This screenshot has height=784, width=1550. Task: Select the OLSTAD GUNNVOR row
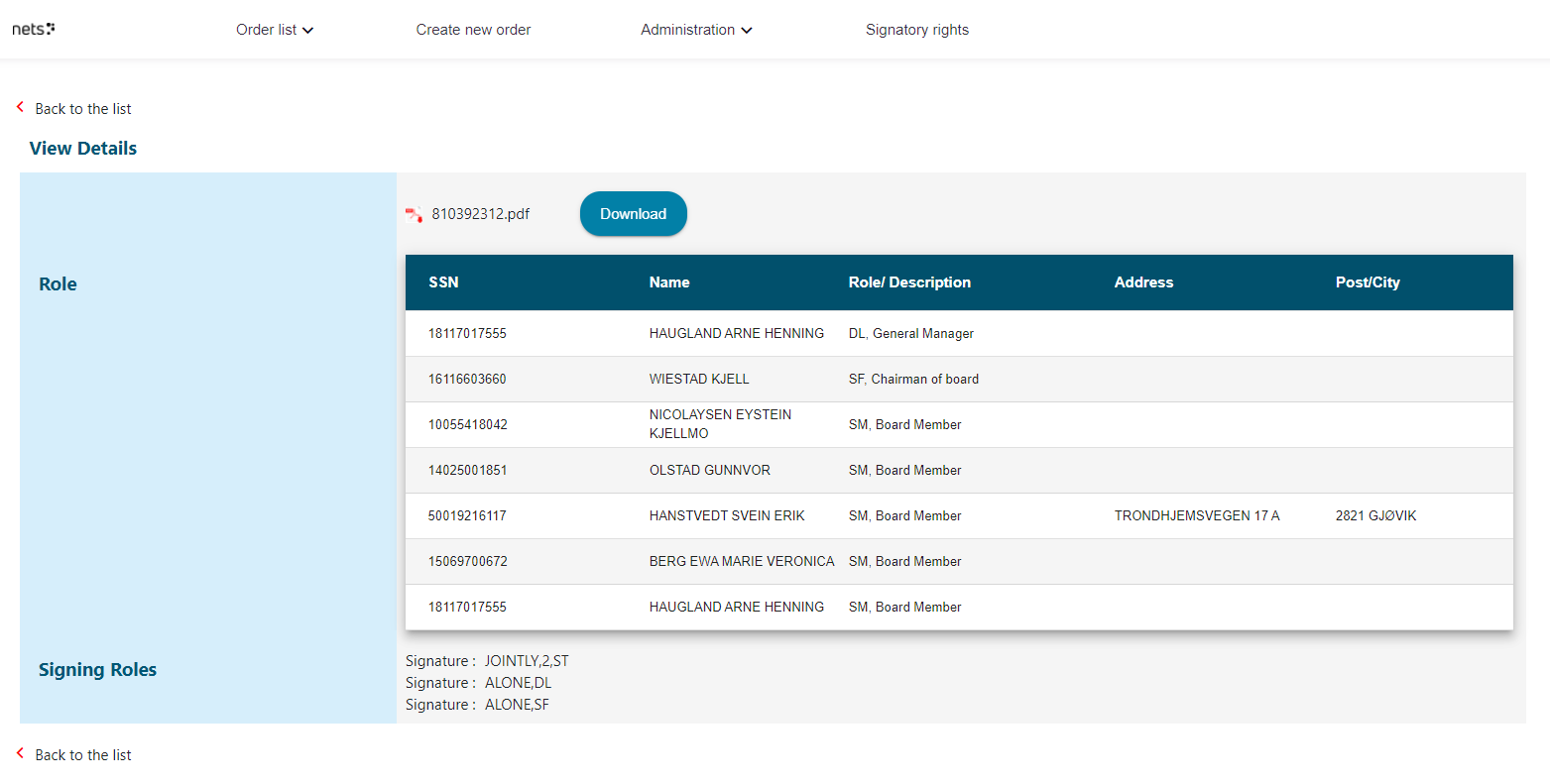[709, 470]
